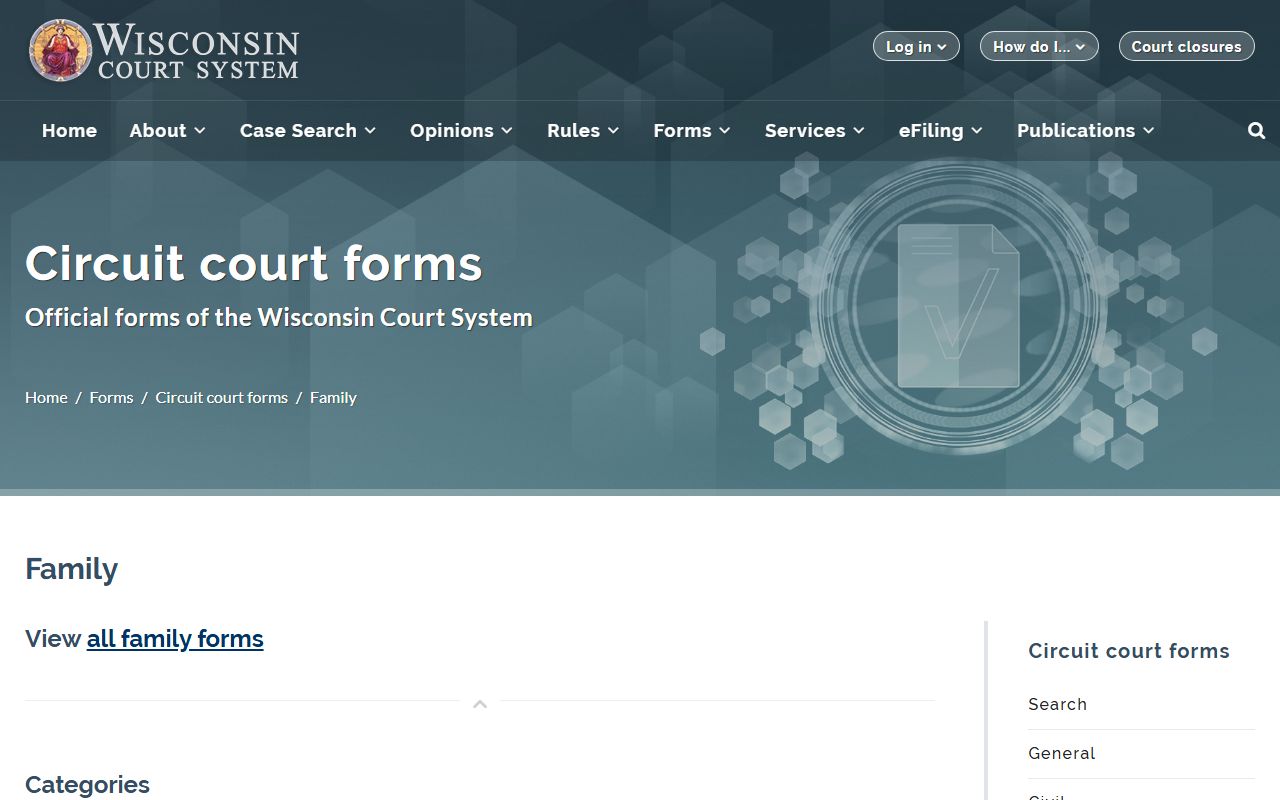This screenshot has height=800, width=1280.
Task: Expand the eFiling menu
Action: click(941, 131)
